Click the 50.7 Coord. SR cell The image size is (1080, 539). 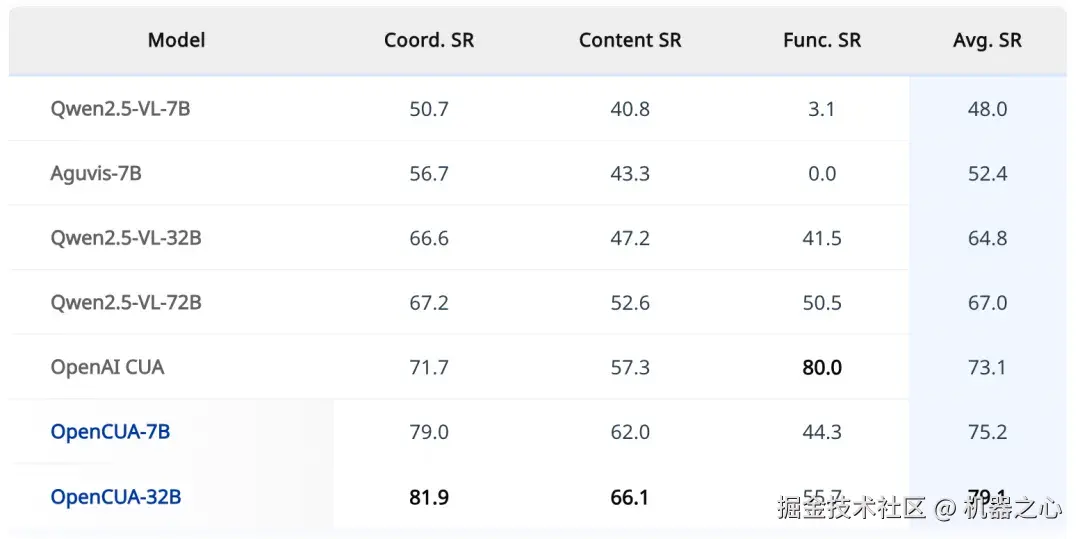[x=429, y=109]
